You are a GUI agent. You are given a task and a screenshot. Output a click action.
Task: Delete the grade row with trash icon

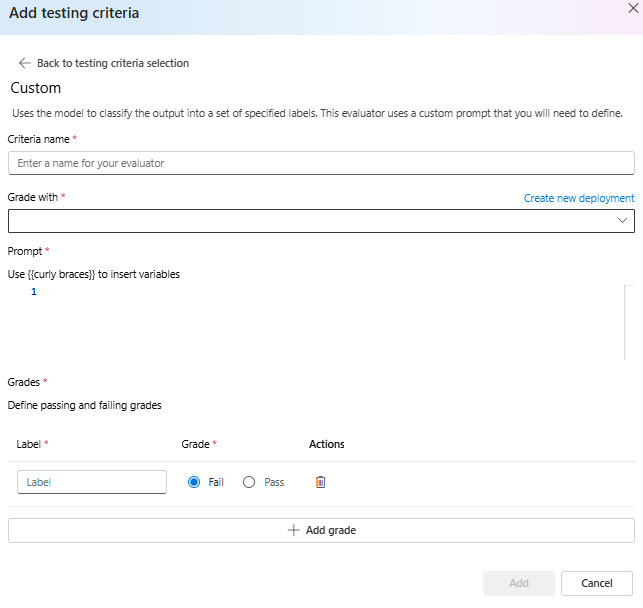click(x=321, y=482)
